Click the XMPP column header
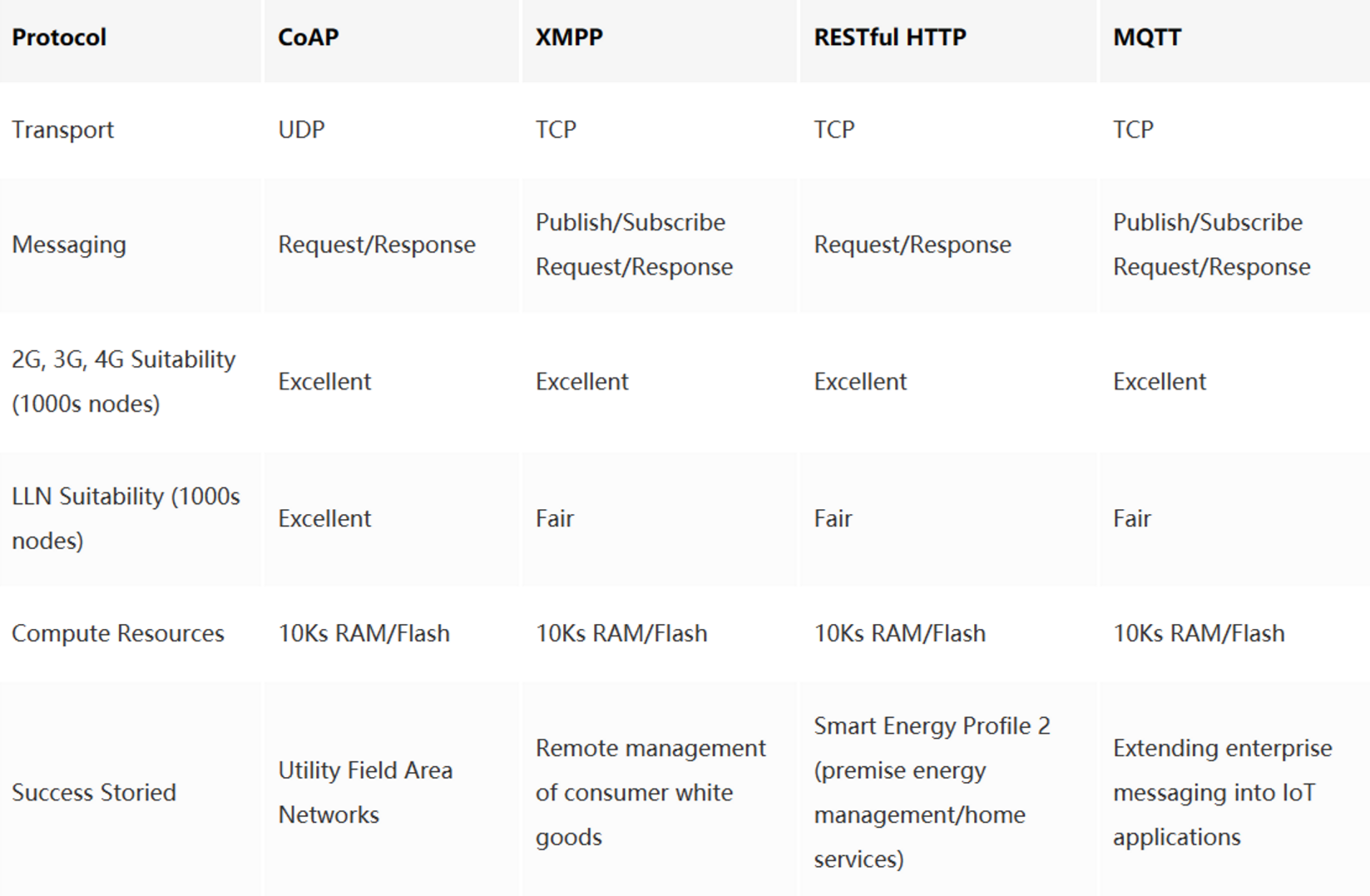The height and width of the screenshot is (896, 1370). [569, 37]
